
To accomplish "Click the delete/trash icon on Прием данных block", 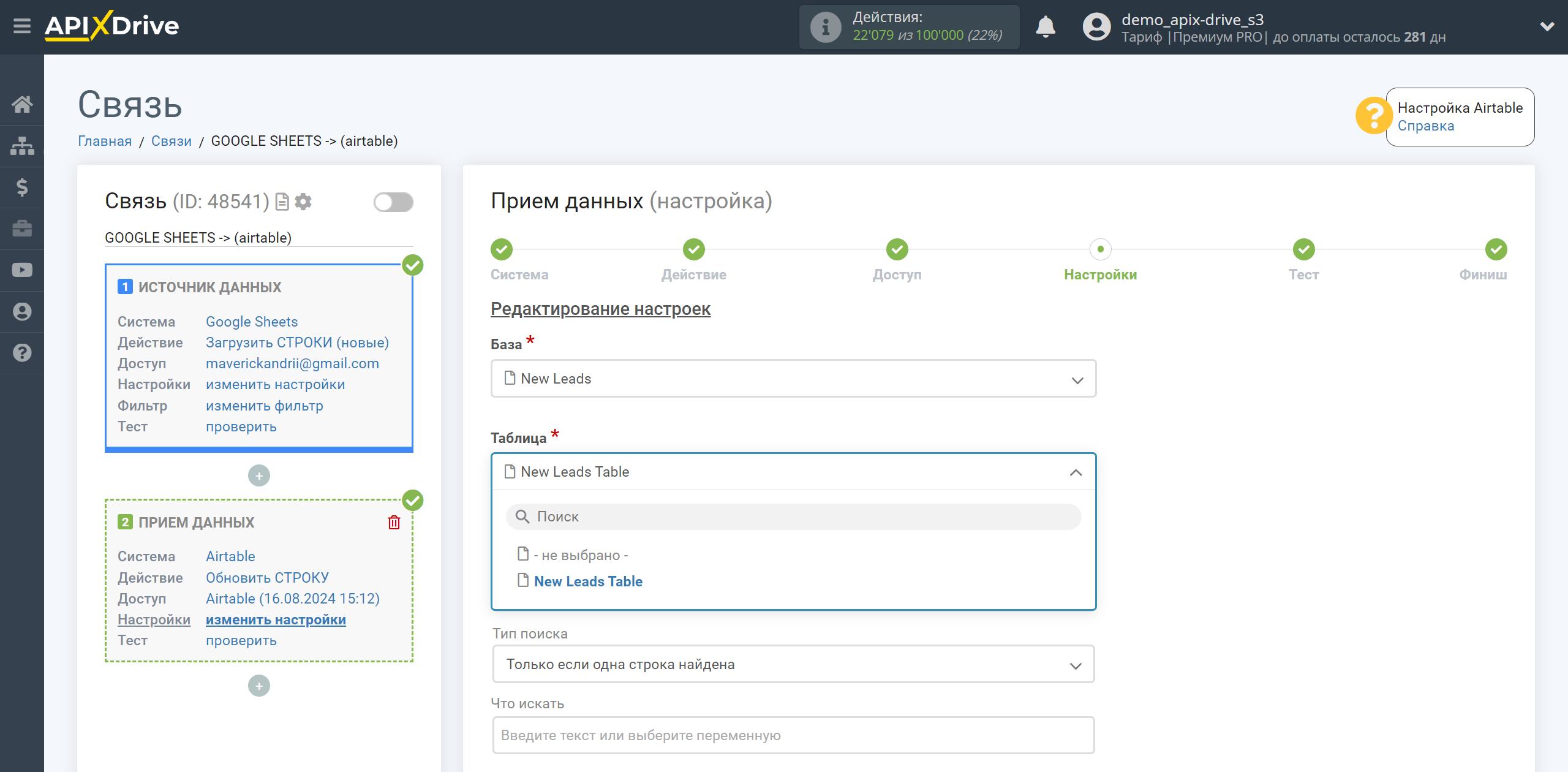I will coord(396,522).
